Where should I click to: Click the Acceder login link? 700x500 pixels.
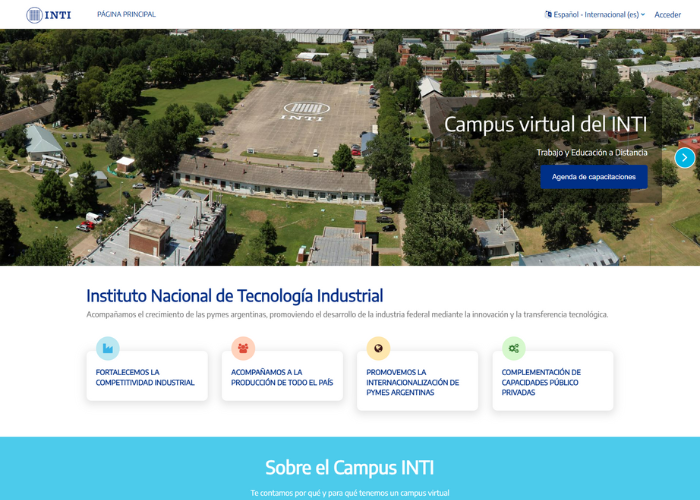[x=667, y=15]
